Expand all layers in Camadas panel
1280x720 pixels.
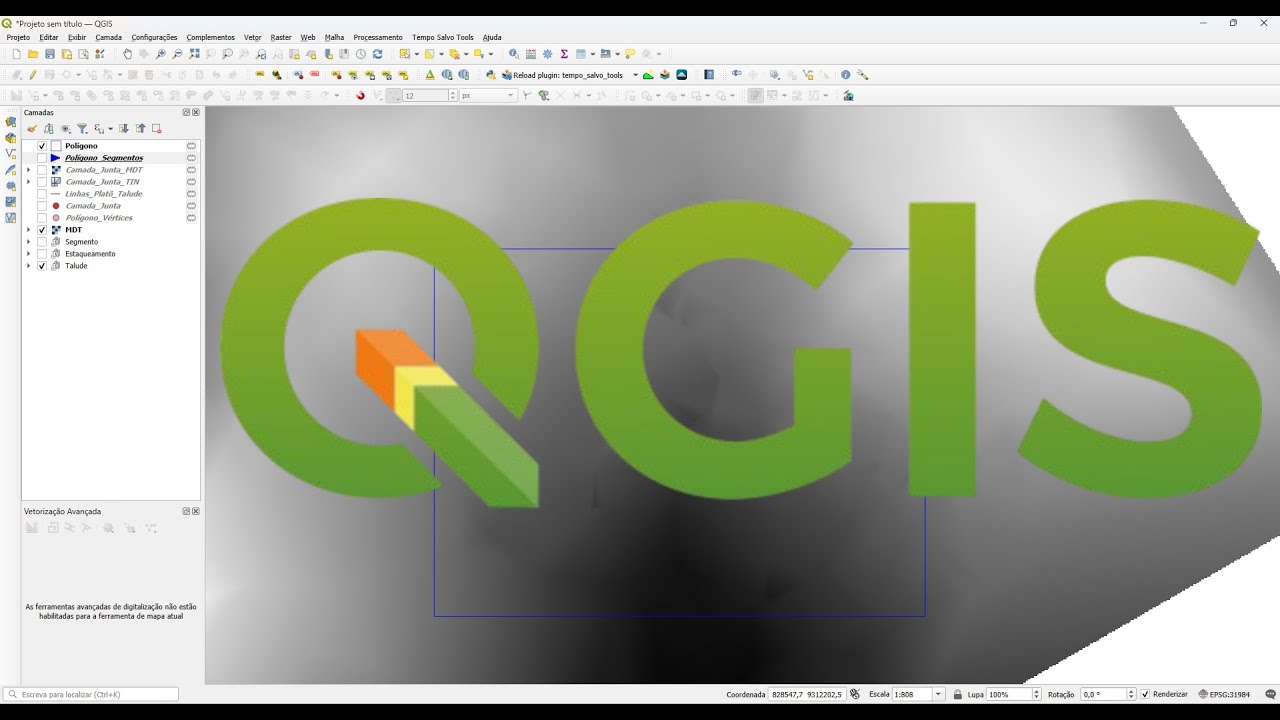point(124,128)
